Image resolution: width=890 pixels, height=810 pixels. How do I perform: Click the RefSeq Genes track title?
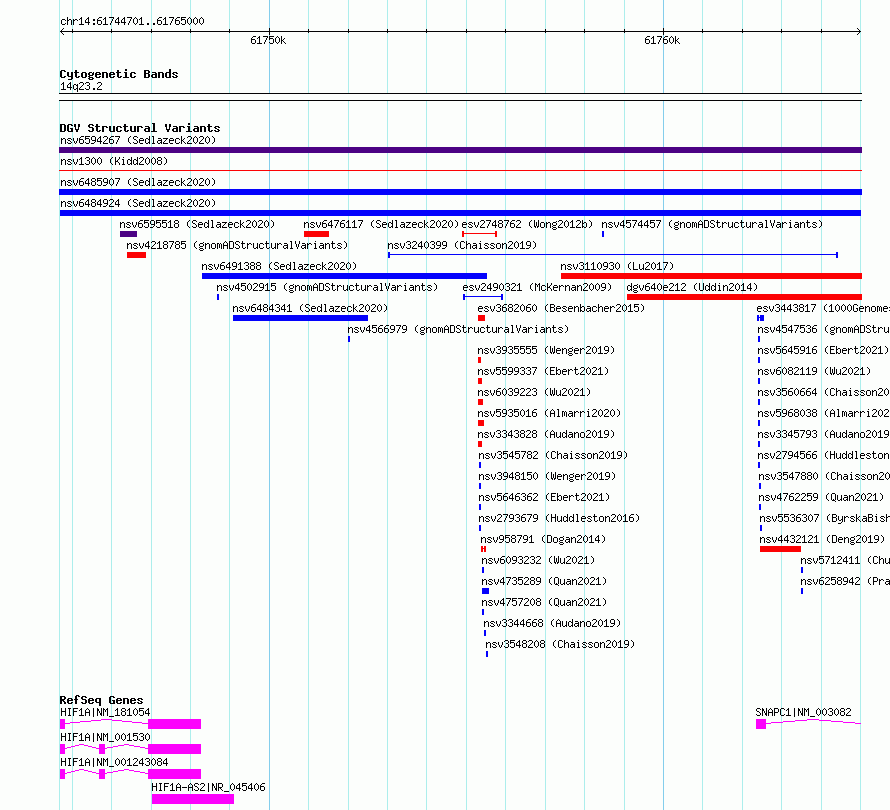[x=101, y=700]
